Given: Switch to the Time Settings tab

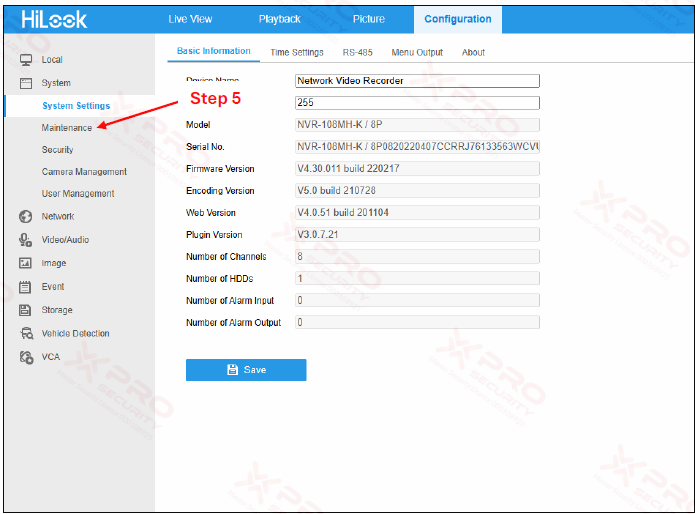Looking at the screenshot, I should point(296,52).
